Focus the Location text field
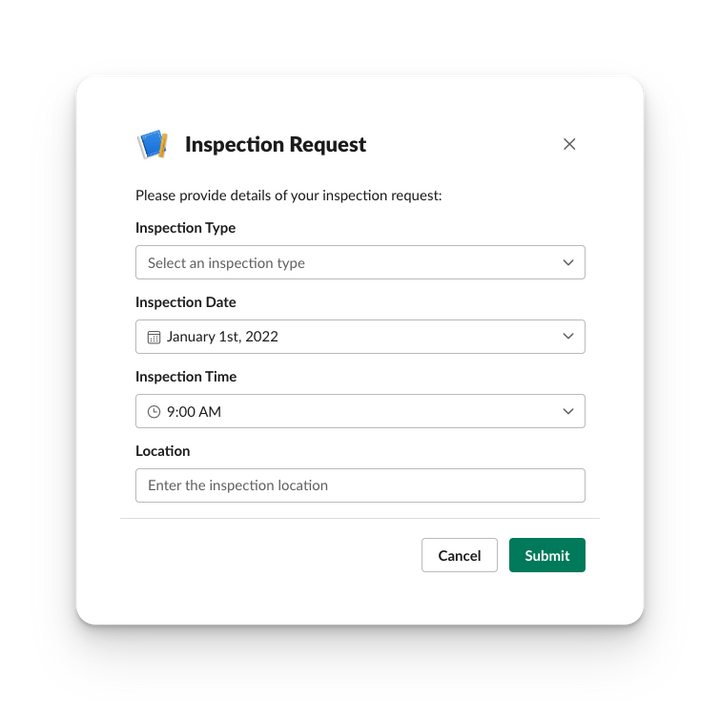720x701 pixels. [x=360, y=486]
